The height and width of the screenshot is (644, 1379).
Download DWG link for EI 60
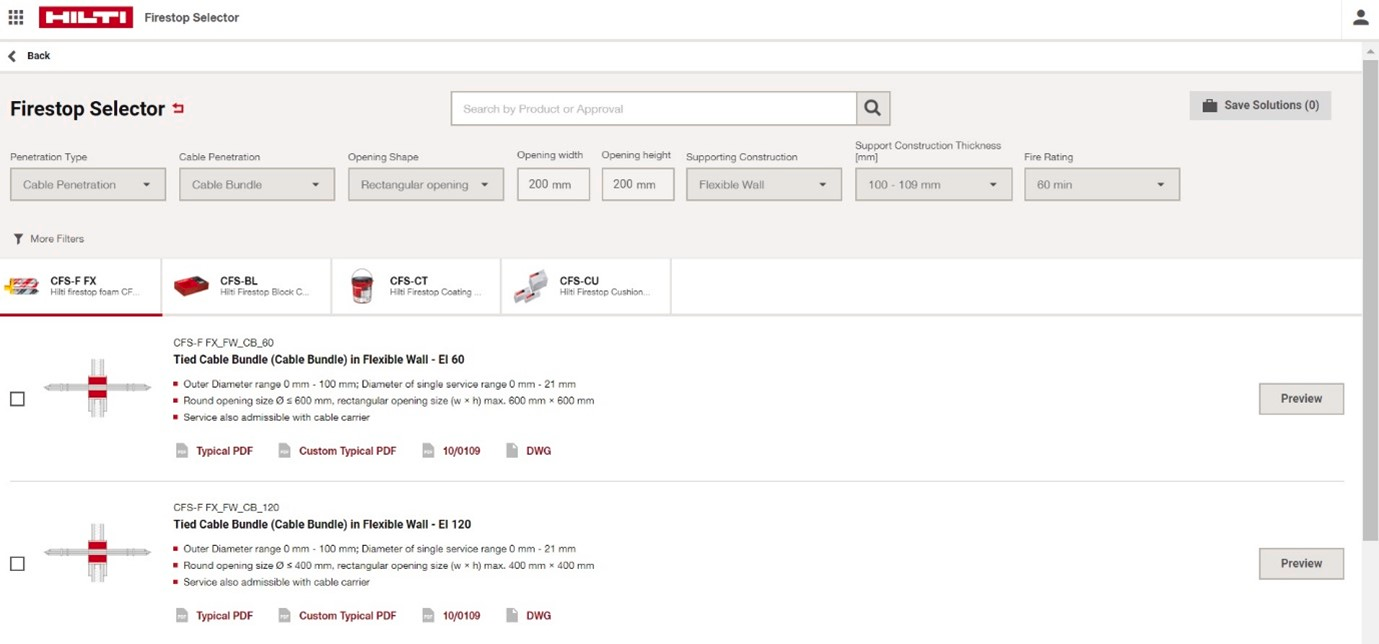point(539,451)
